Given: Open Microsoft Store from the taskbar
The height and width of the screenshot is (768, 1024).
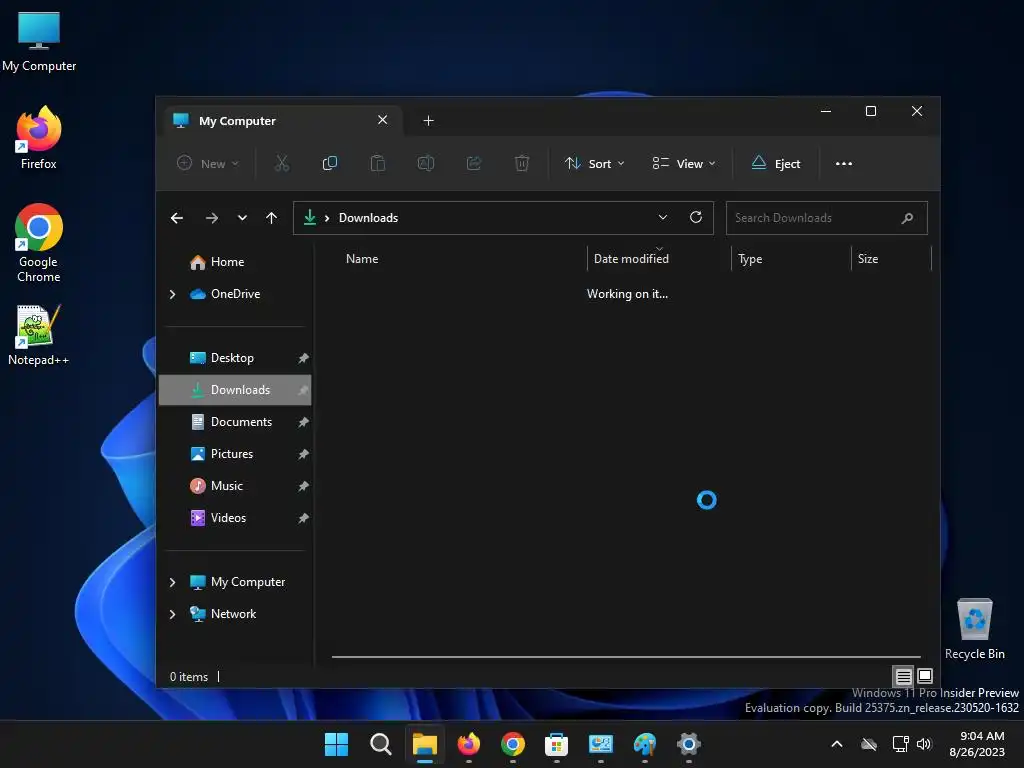Looking at the screenshot, I should click(556, 744).
